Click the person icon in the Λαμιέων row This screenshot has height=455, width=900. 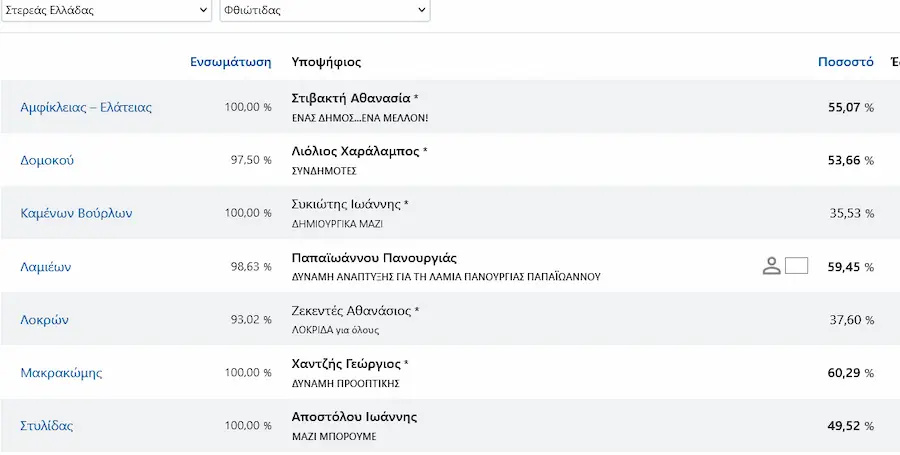pyautogui.click(x=771, y=266)
